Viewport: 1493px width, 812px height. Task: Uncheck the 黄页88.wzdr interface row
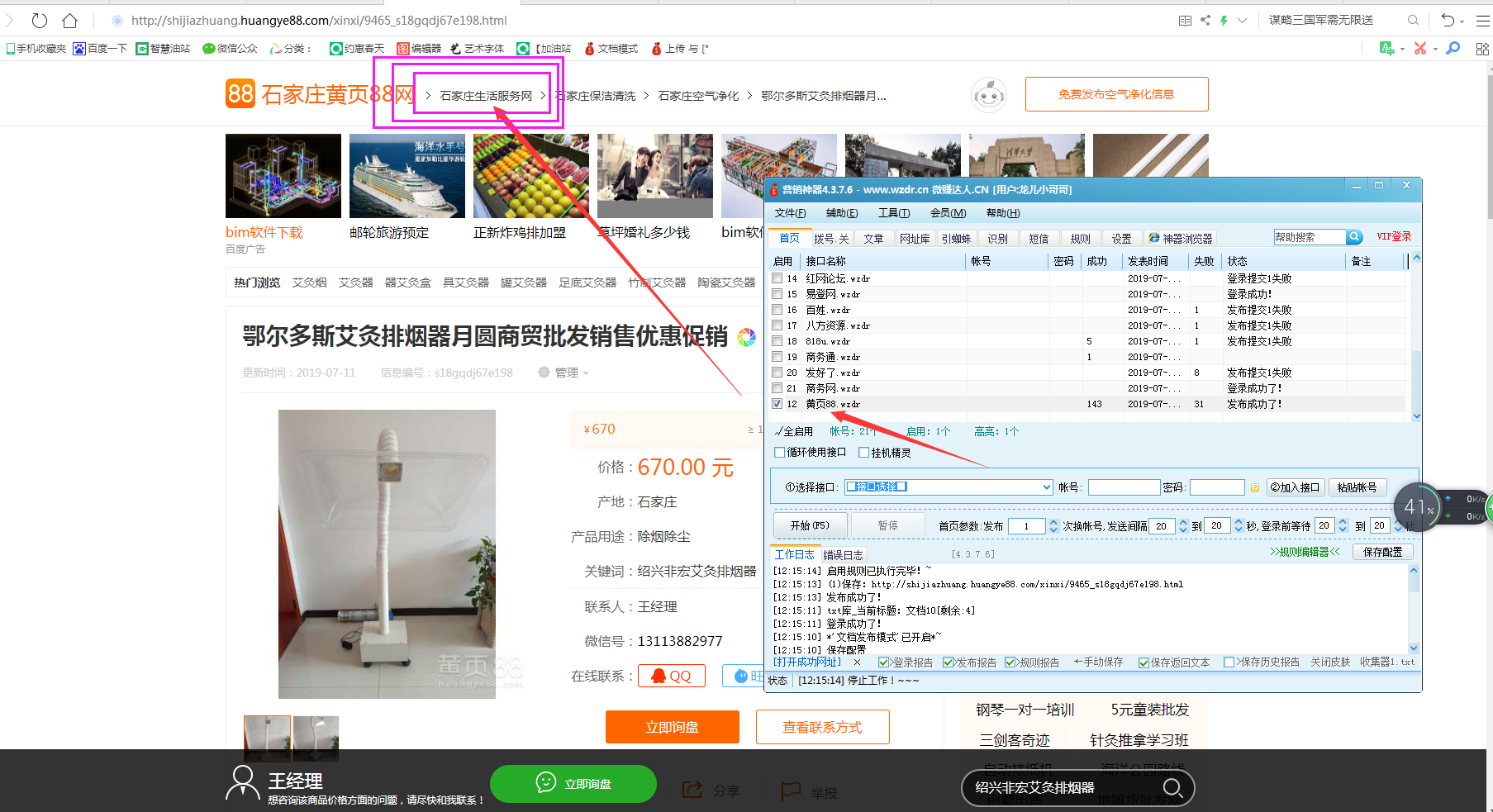[x=777, y=404]
